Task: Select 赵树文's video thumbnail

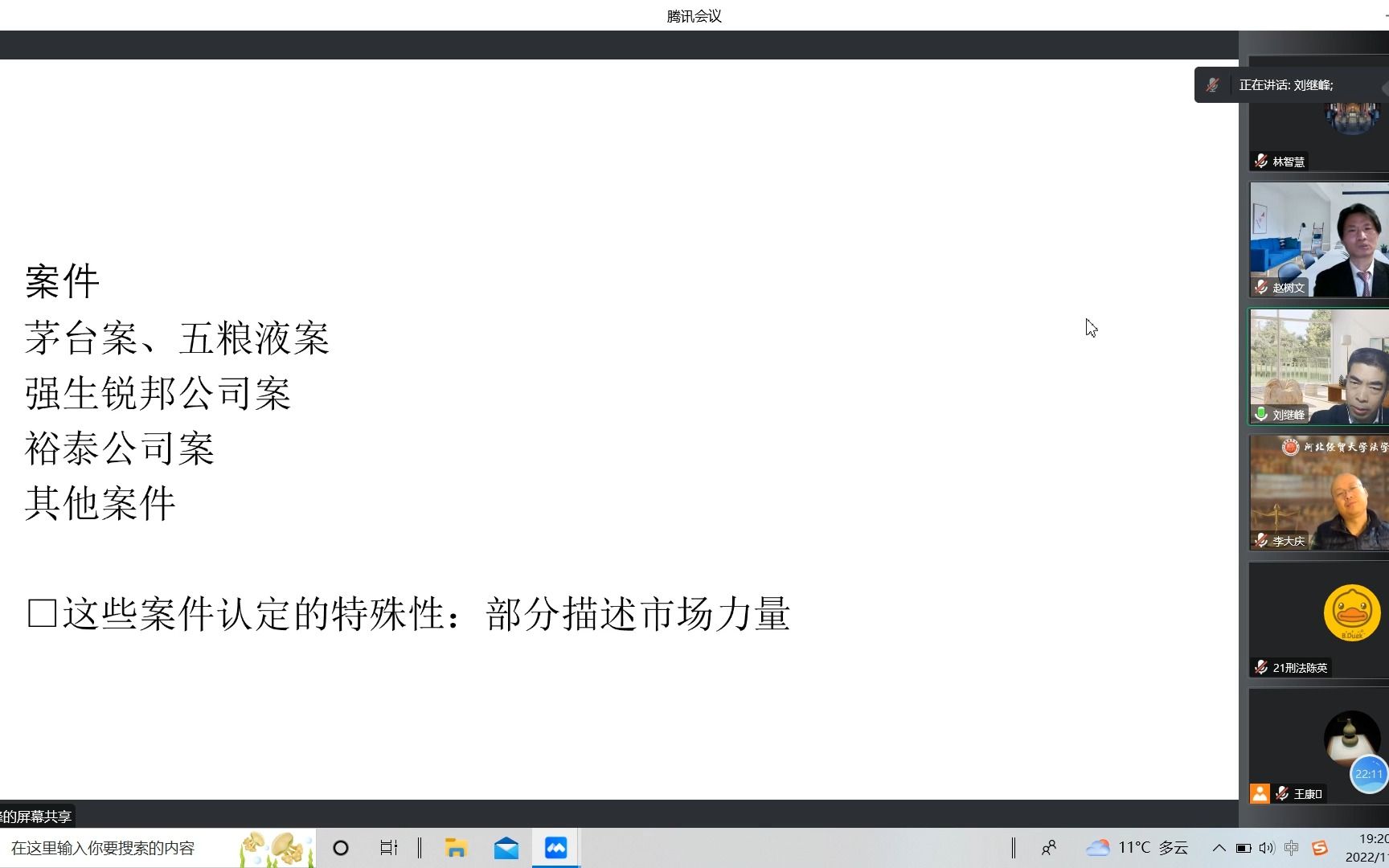Action: [1319, 240]
